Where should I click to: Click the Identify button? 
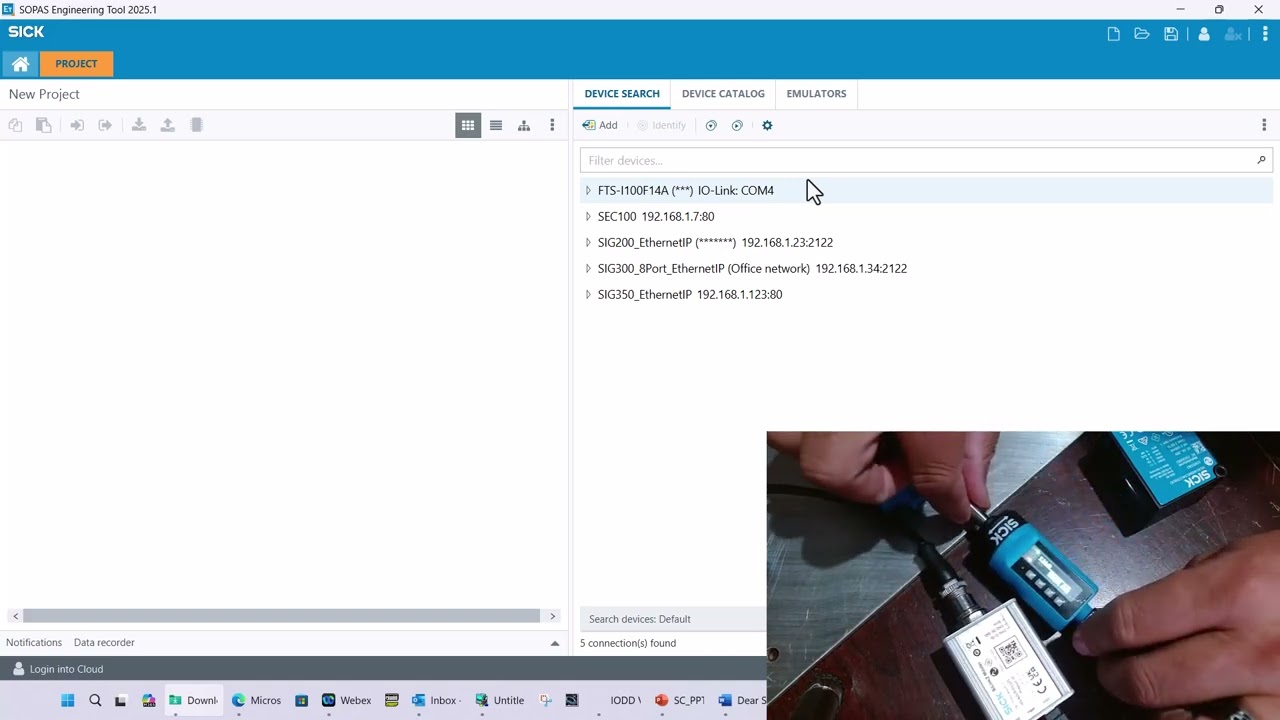661,125
